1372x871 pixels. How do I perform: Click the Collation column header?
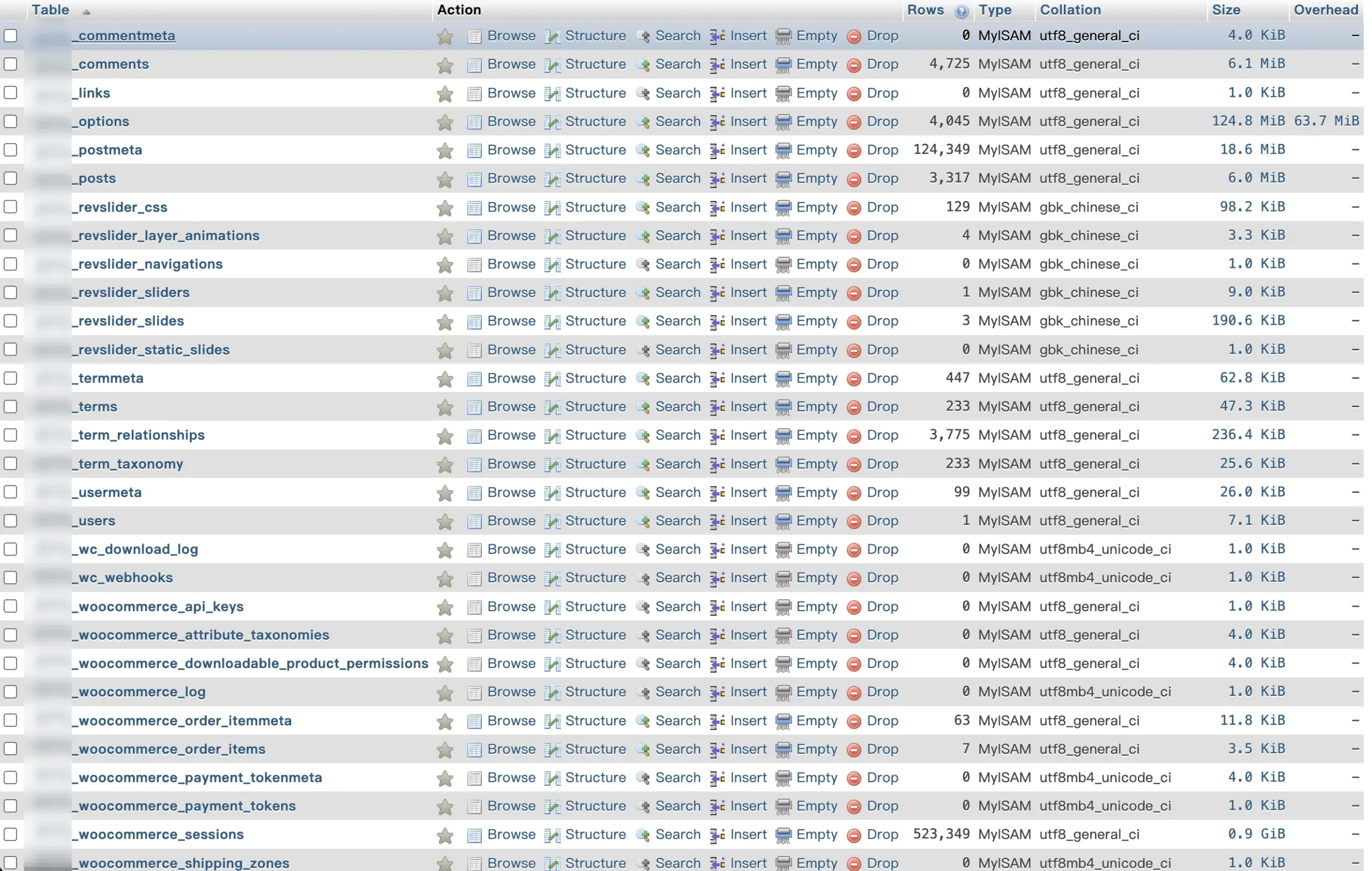click(x=1070, y=10)
